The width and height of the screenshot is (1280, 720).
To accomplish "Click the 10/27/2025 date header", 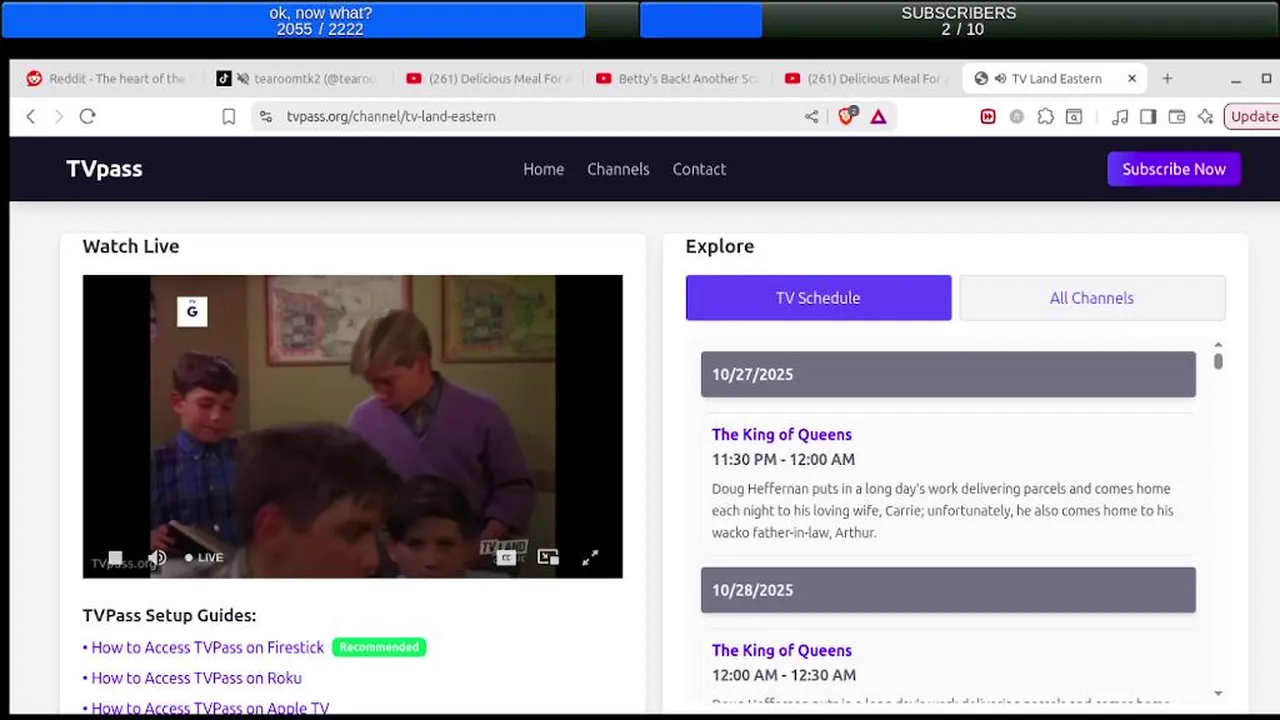I will 948,374.
